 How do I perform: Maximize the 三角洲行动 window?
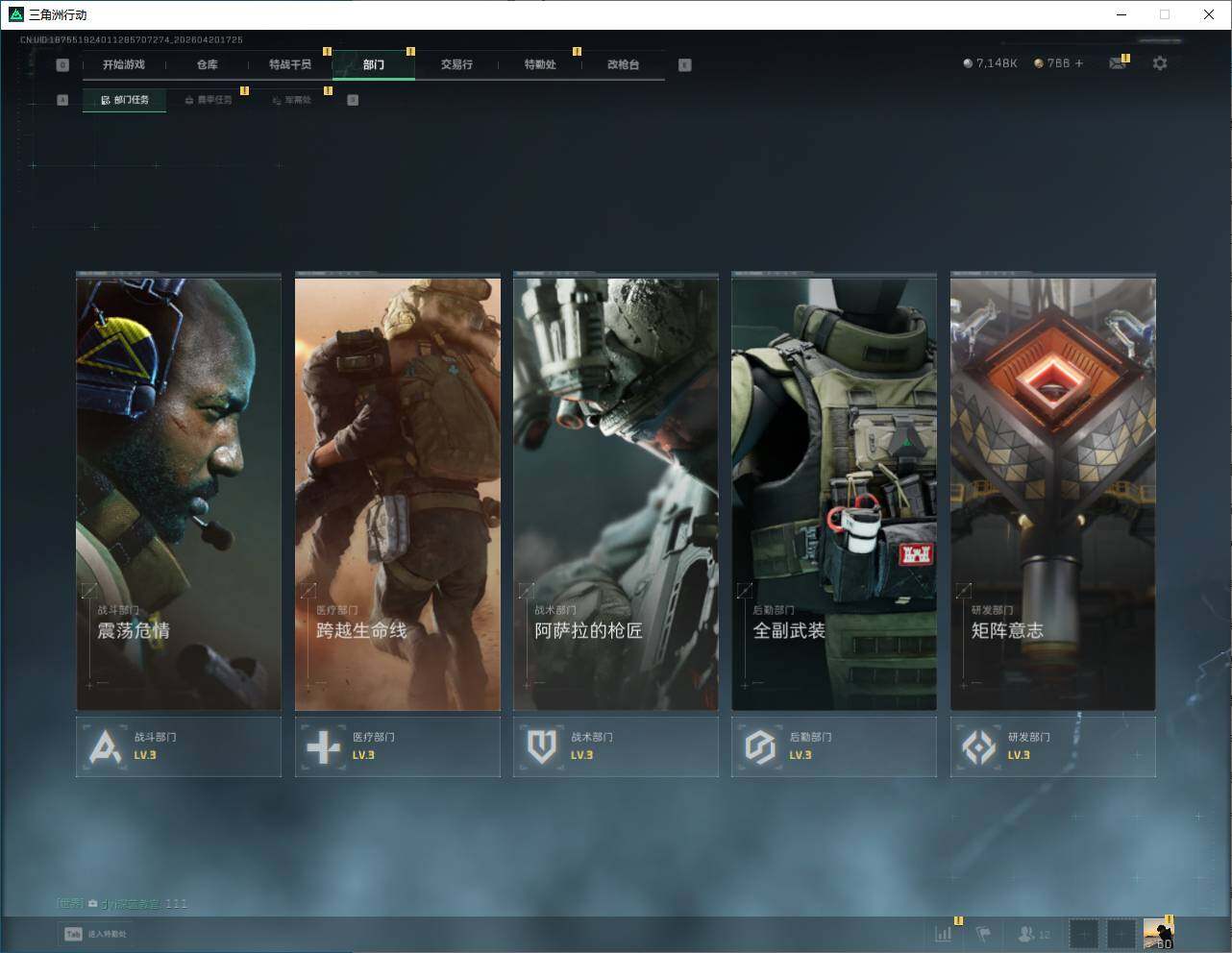[1165, 14]
